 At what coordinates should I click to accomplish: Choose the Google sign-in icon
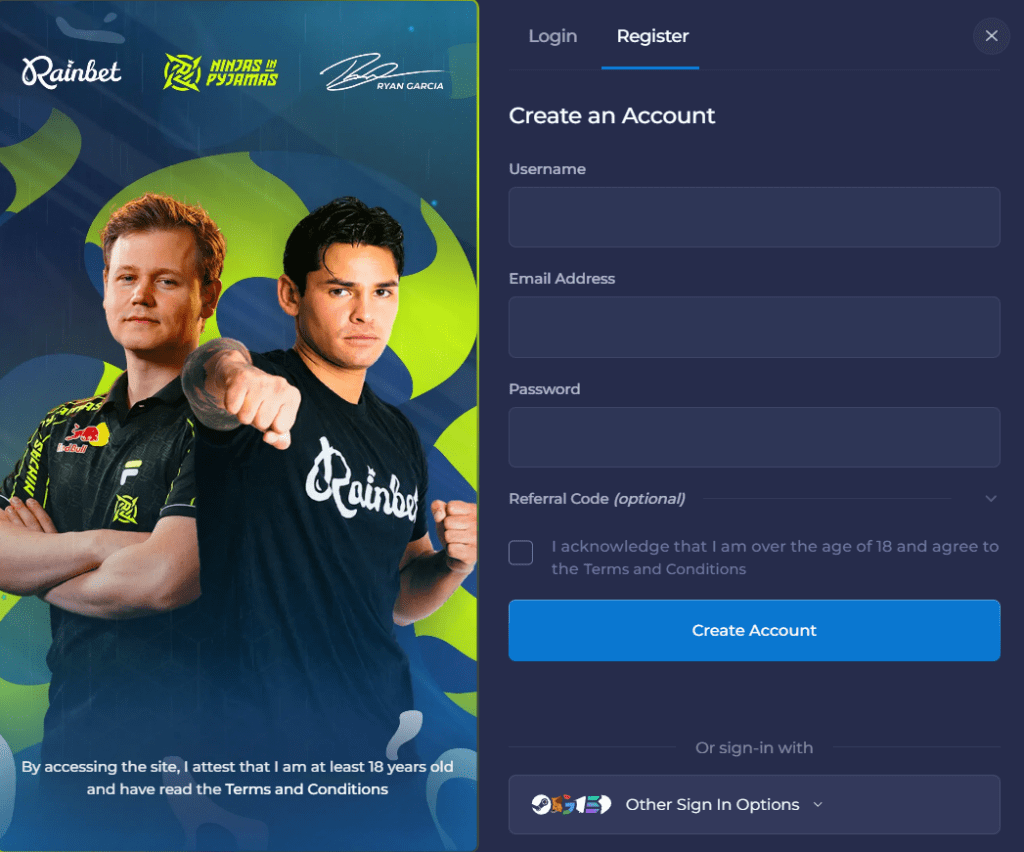[568, 804]
